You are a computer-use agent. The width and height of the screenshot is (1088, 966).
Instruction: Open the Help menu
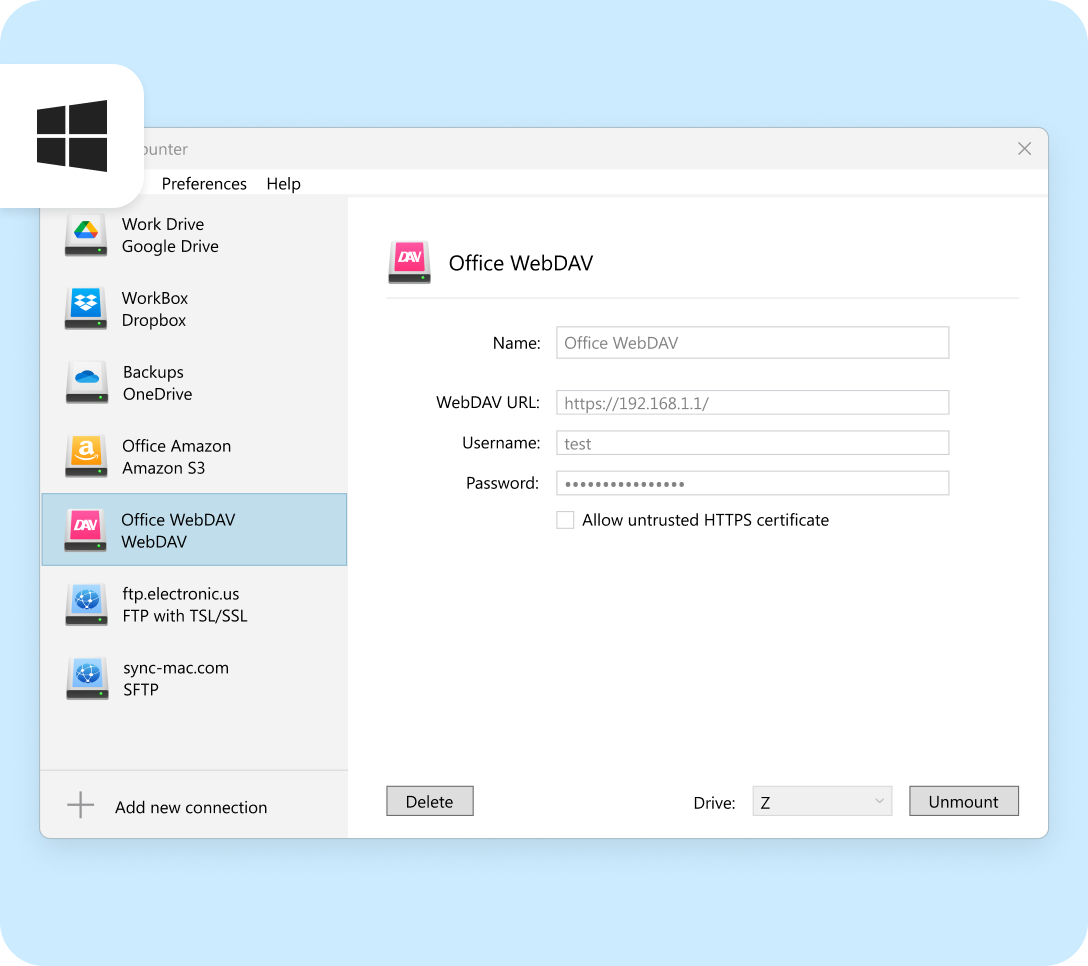click(x=283, y=184)
